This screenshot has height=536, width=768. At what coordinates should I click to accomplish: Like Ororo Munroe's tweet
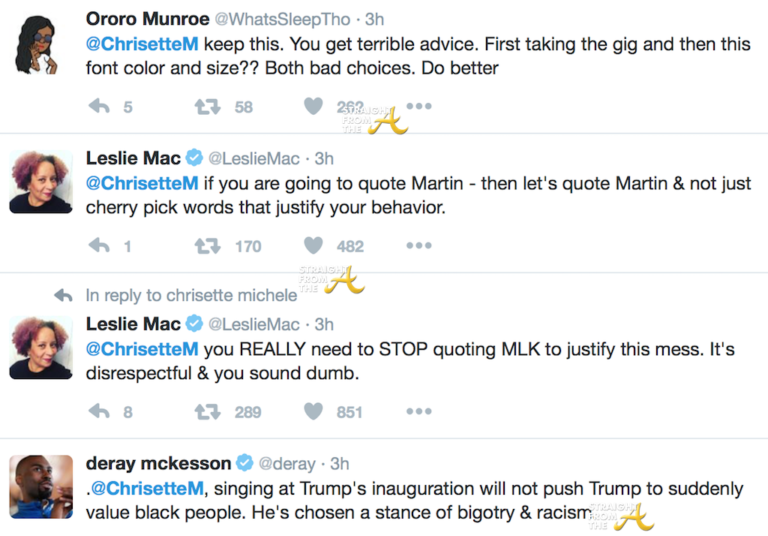tap(313, 107)
